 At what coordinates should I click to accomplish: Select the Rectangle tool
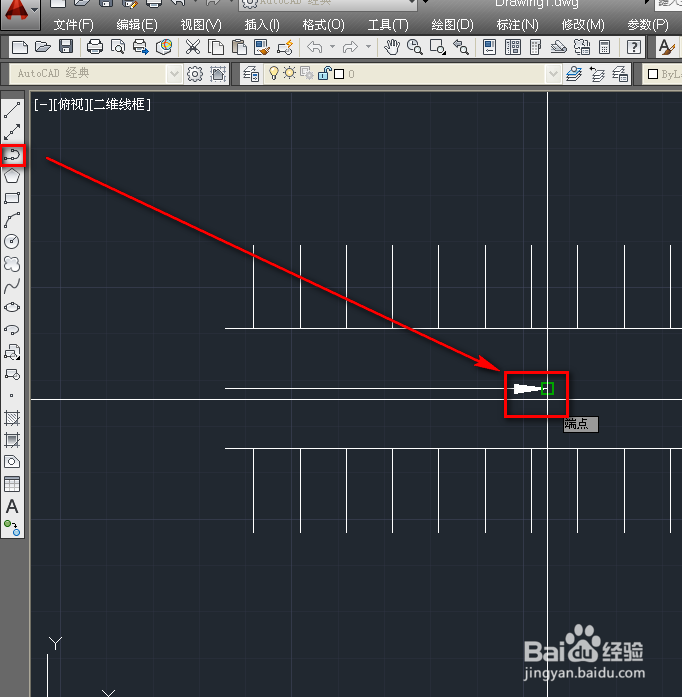pos(12,198)
